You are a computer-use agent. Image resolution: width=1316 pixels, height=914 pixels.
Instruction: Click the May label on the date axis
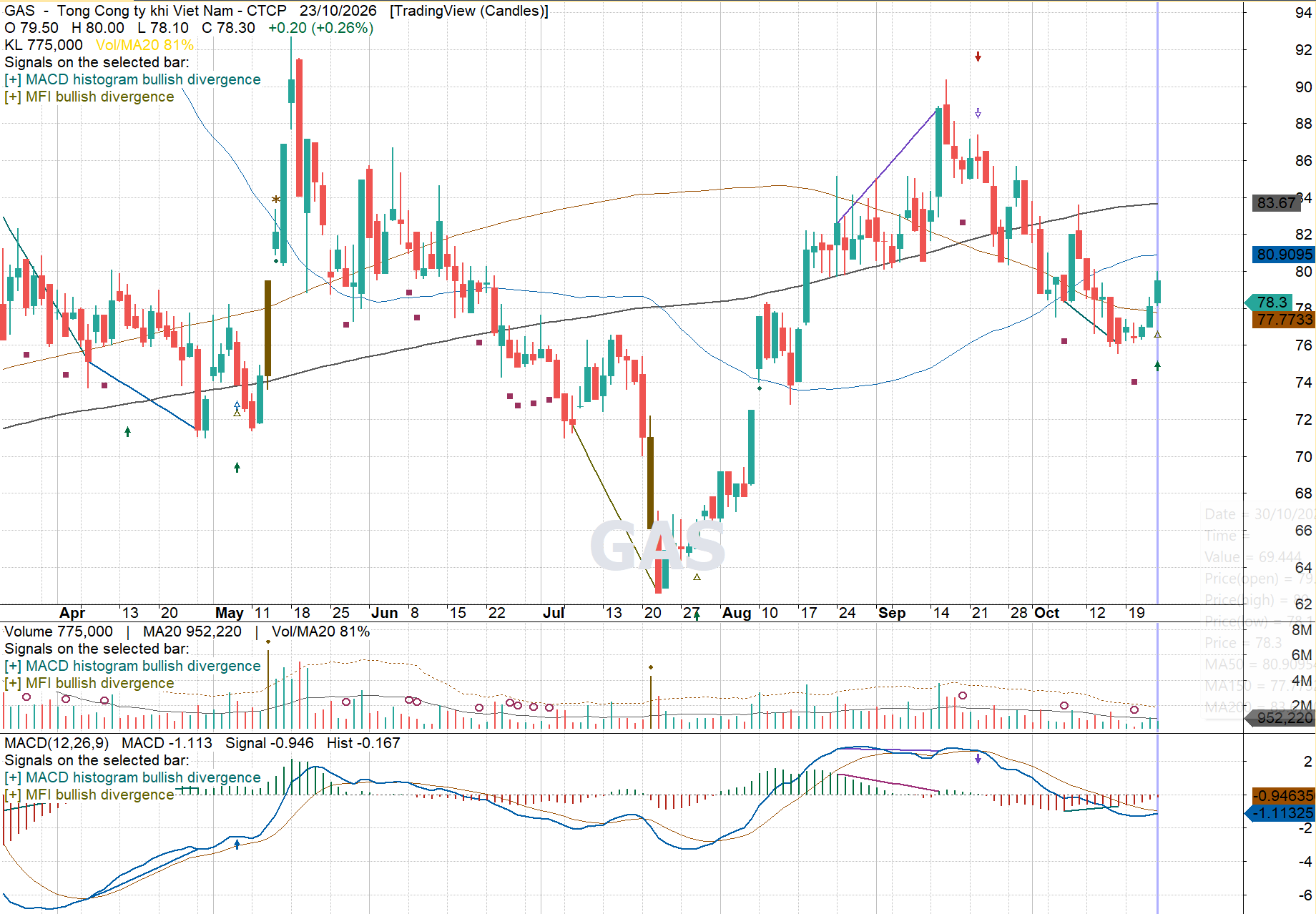click(230, 613)
